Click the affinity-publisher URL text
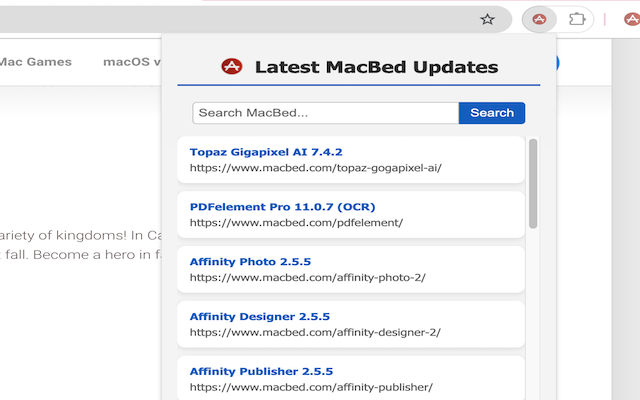The width and height of the screenshot is (640, 400). (311, 387)
